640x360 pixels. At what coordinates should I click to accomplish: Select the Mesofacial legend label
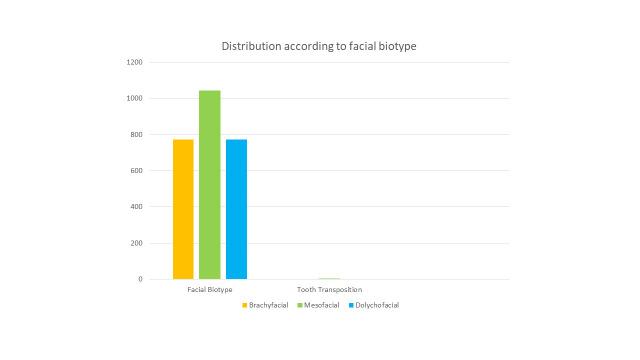point(322,305)
